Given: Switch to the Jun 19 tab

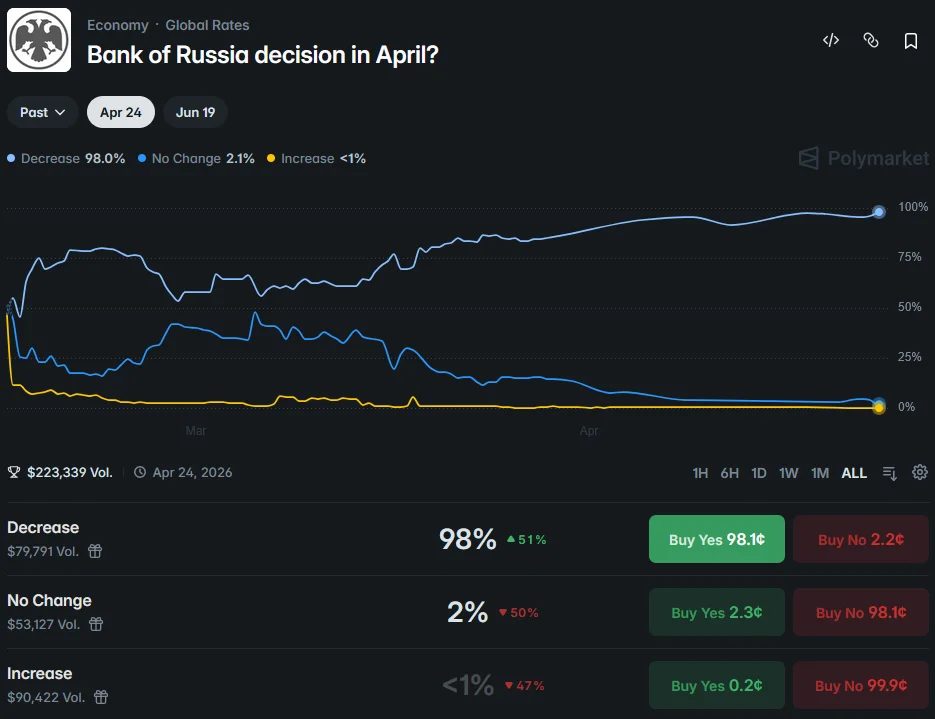Looking at the screenshot, I should 195,112.
